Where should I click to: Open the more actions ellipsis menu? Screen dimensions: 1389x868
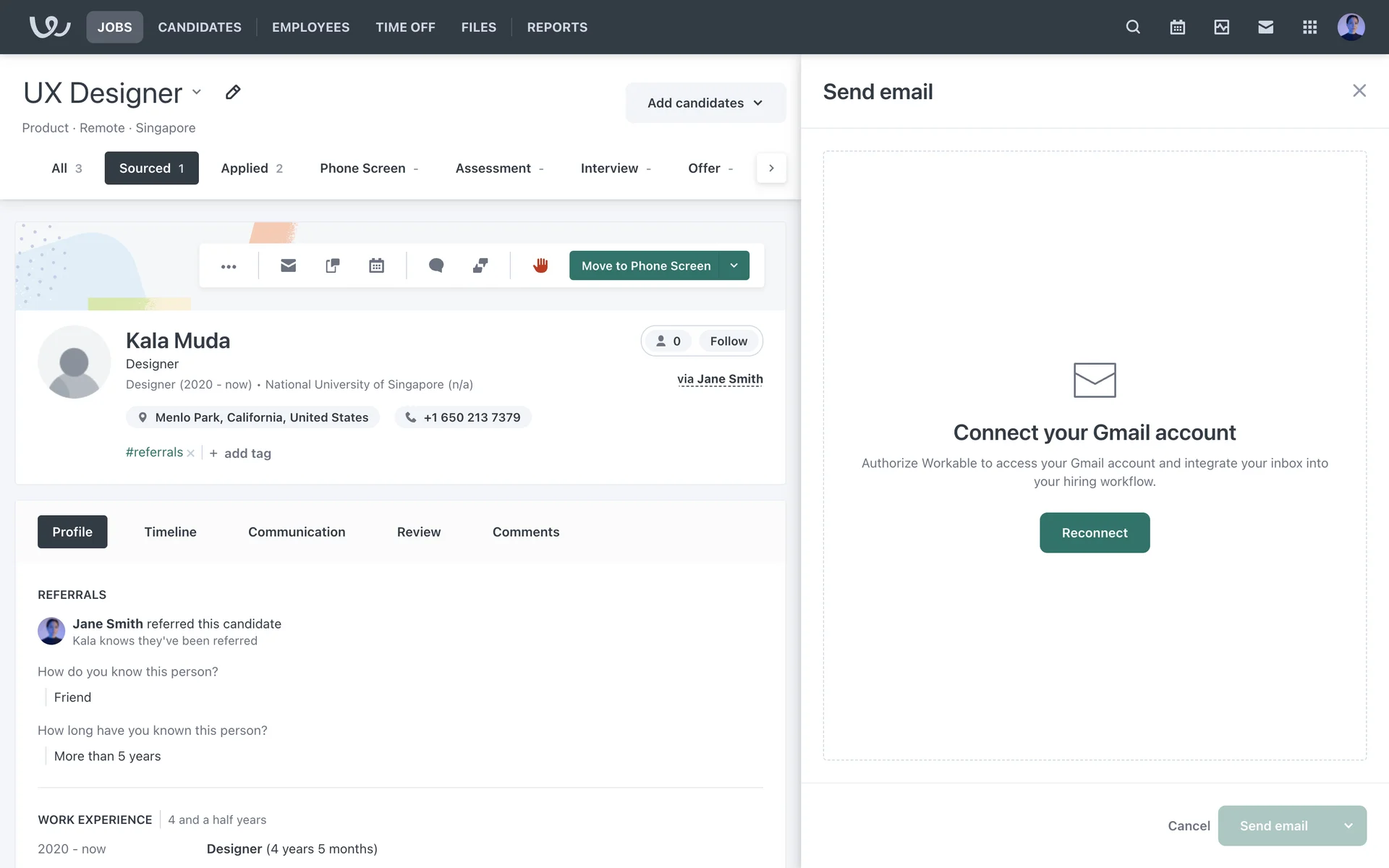coord(229,266)
